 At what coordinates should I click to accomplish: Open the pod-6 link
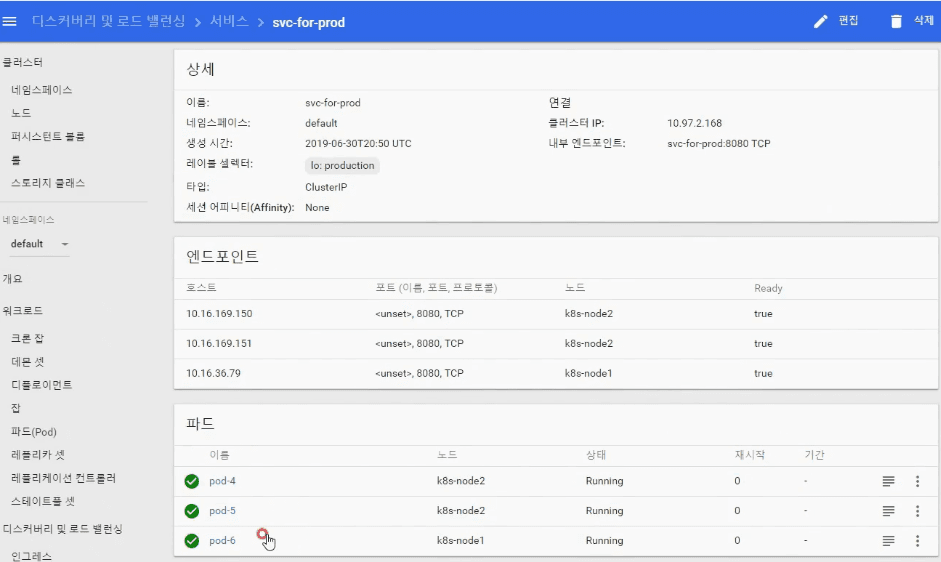click(x=222, y=541)
